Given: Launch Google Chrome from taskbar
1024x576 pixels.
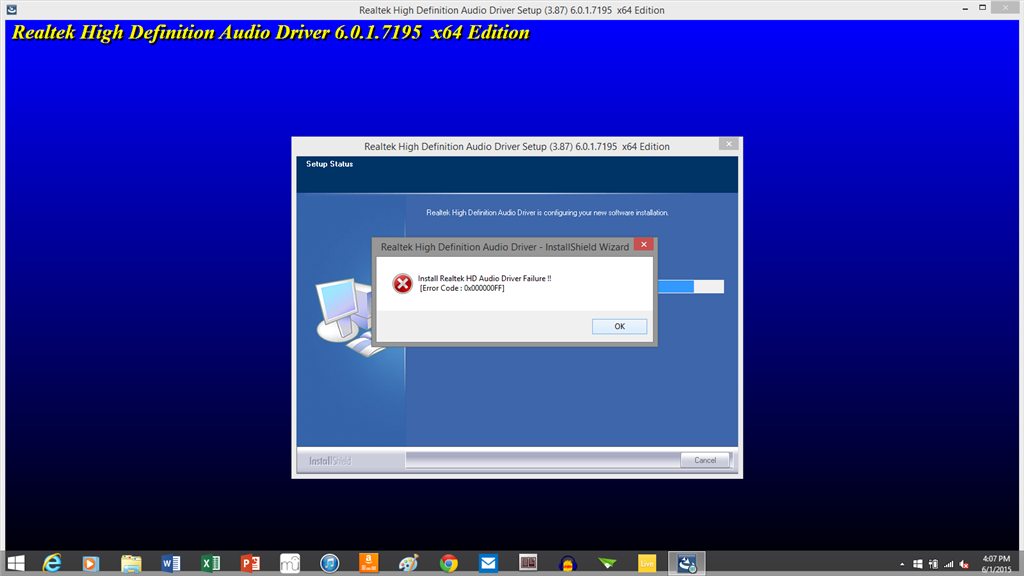Looking at the screenshot, I should tap(449, 563).
